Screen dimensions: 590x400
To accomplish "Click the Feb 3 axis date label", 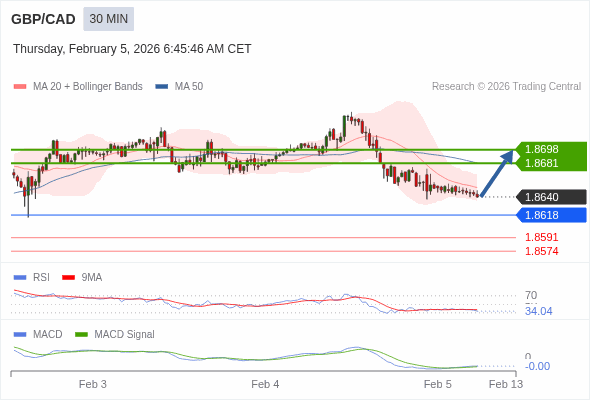I will [93, 385].
